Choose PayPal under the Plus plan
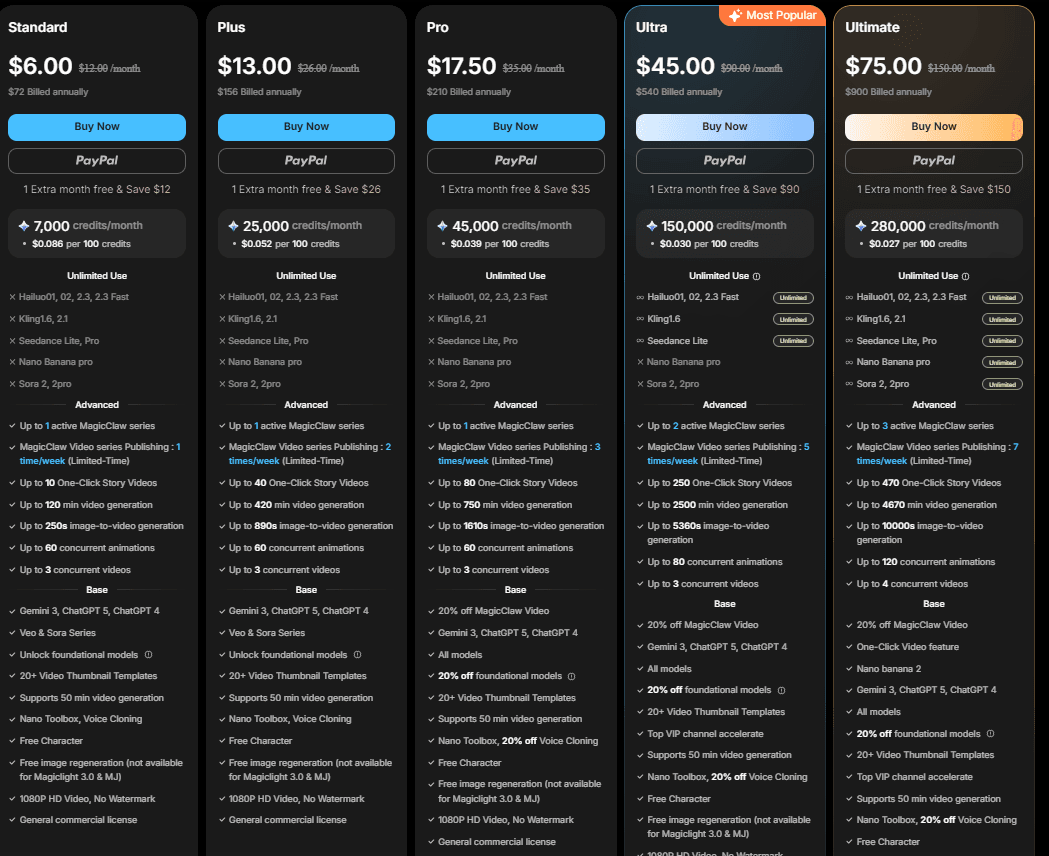This screenshot has width=1049, height=856. click(306, 160)
